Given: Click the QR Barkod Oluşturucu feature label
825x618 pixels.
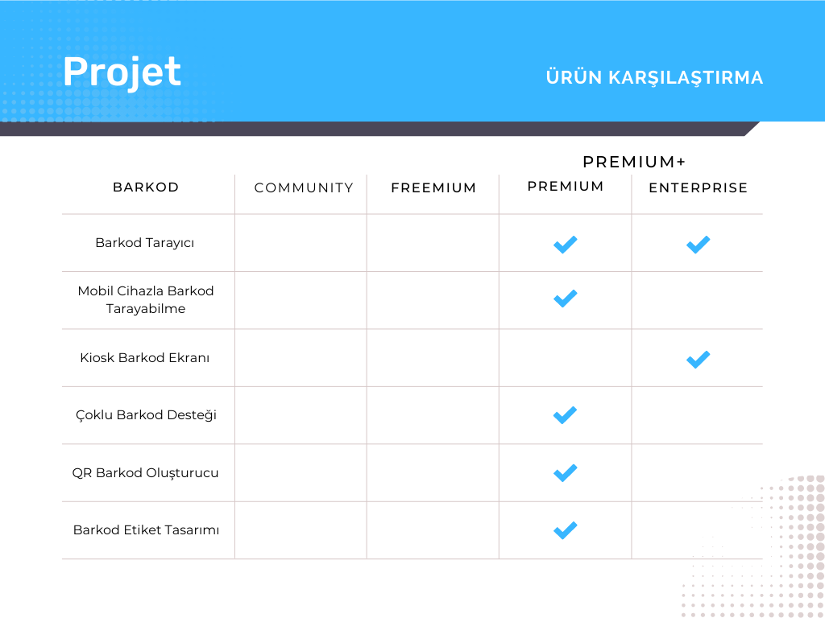Looking at the screenshot, I should coord(145,473).
